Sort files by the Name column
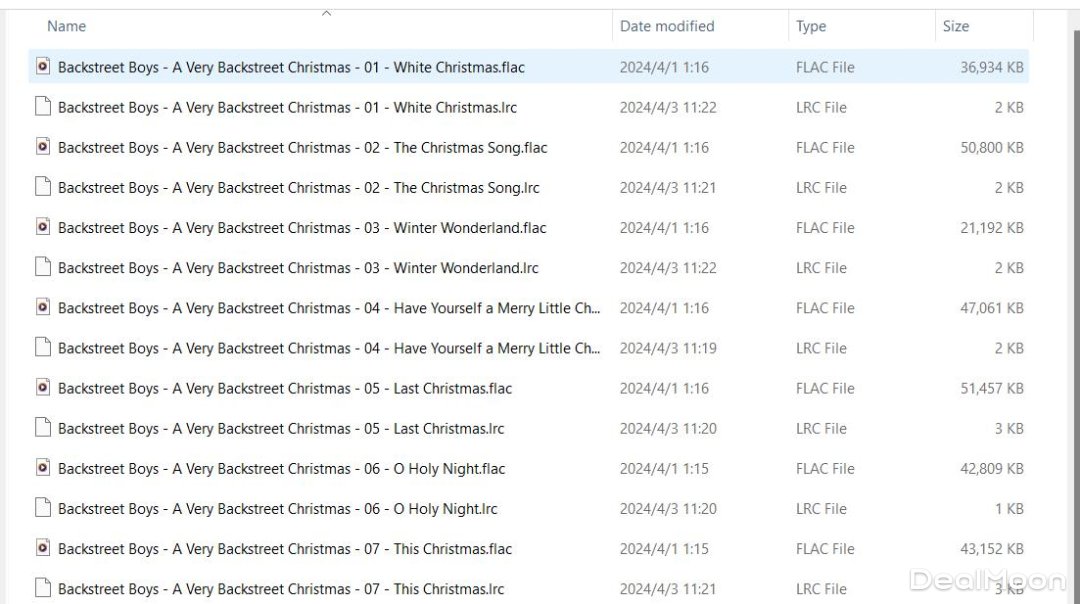The height and width of the screenshot is (604, 1080). (67, 26)
